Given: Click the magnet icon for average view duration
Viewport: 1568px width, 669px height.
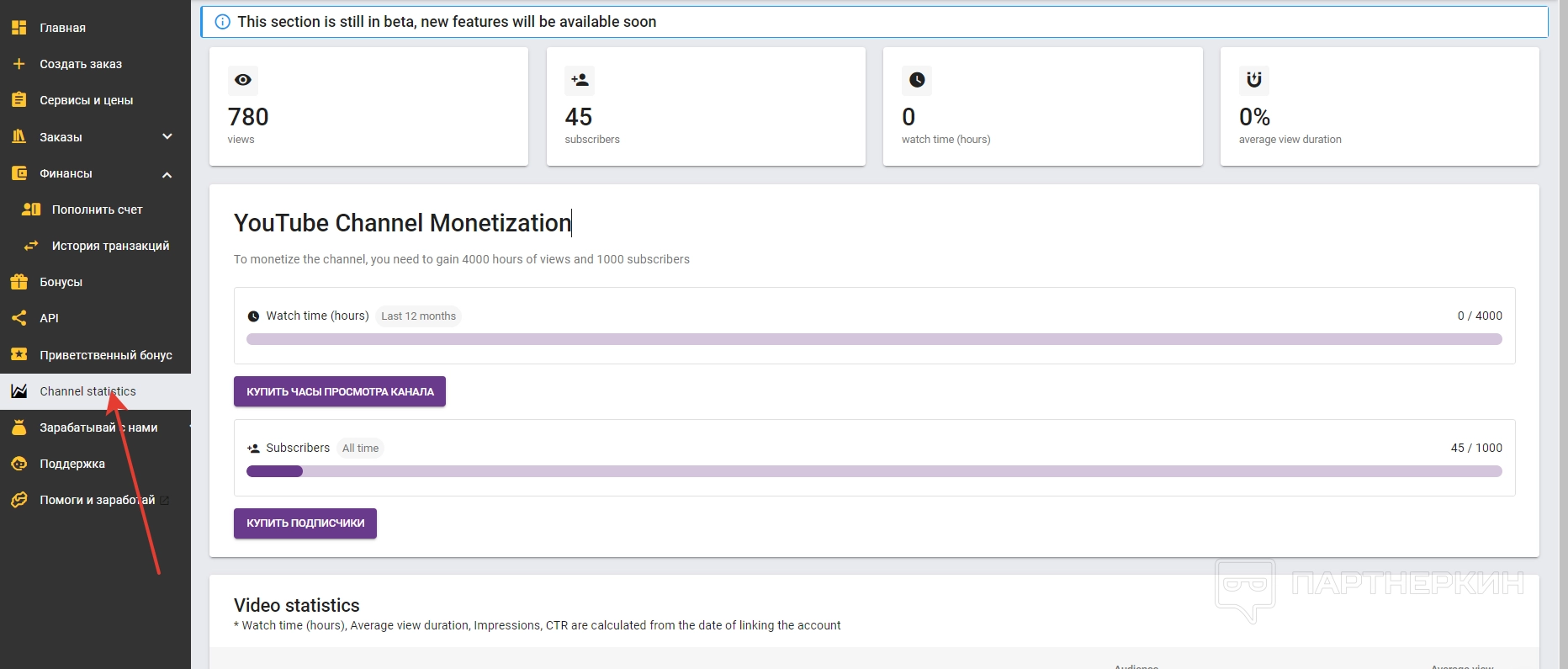Looking at the screenshot, I should point(1253,80).
